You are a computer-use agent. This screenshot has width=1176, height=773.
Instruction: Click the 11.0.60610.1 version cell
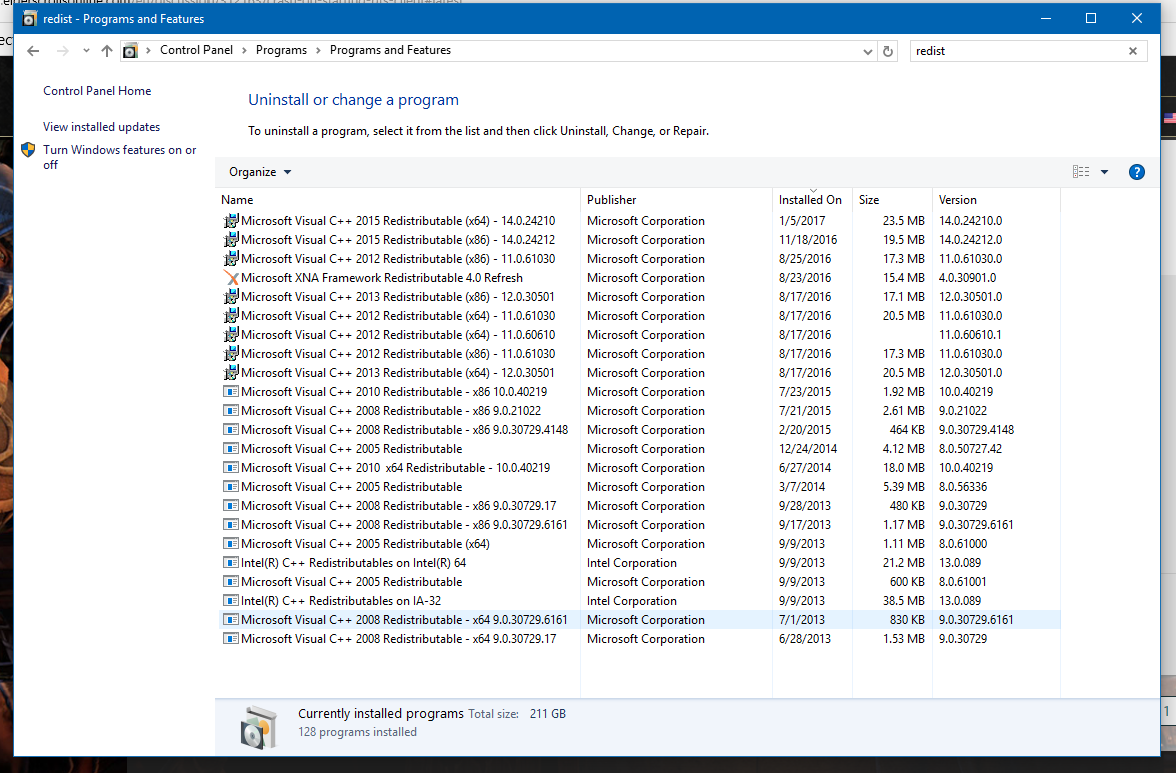tap(970, 334)
